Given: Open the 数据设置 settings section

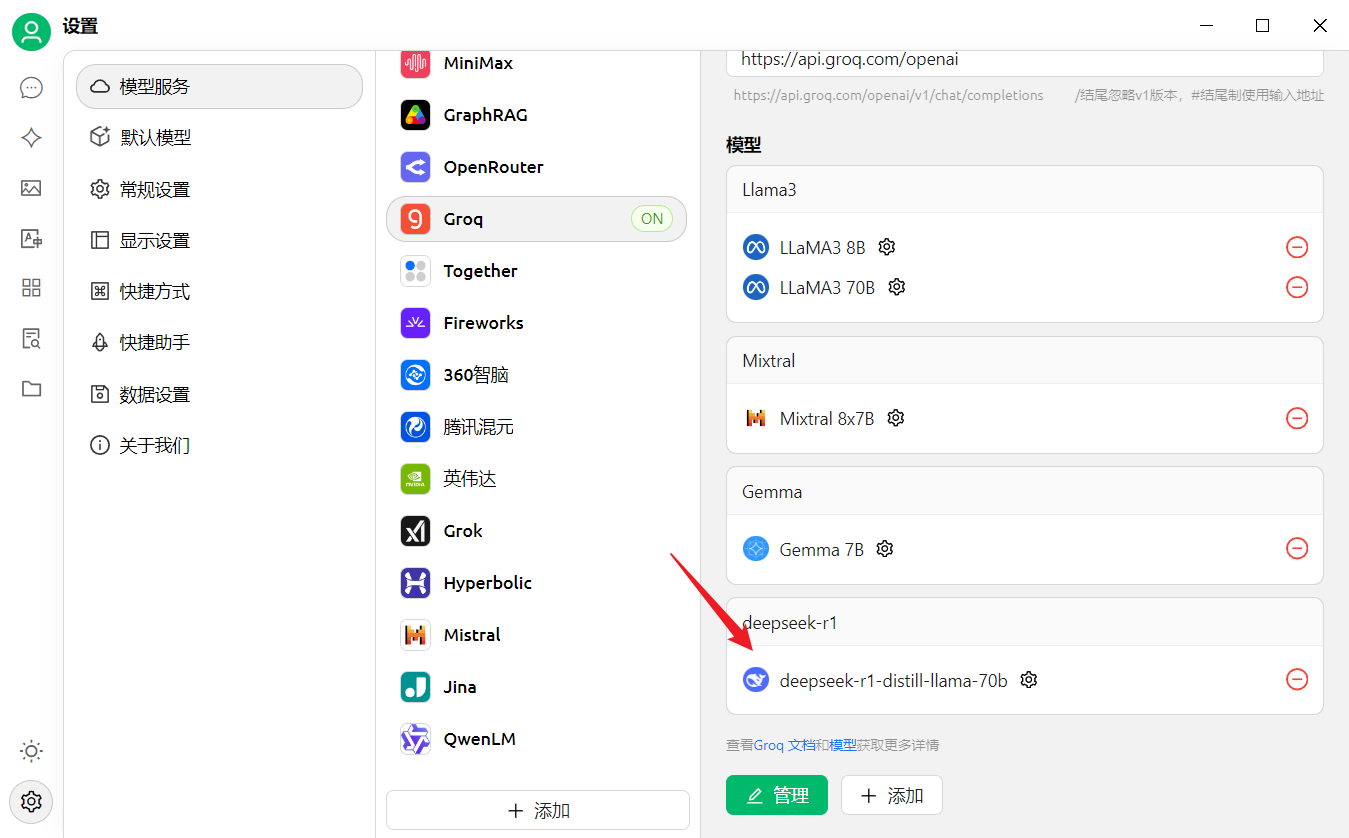Looking at the screenshot, I should pos(219,394).
